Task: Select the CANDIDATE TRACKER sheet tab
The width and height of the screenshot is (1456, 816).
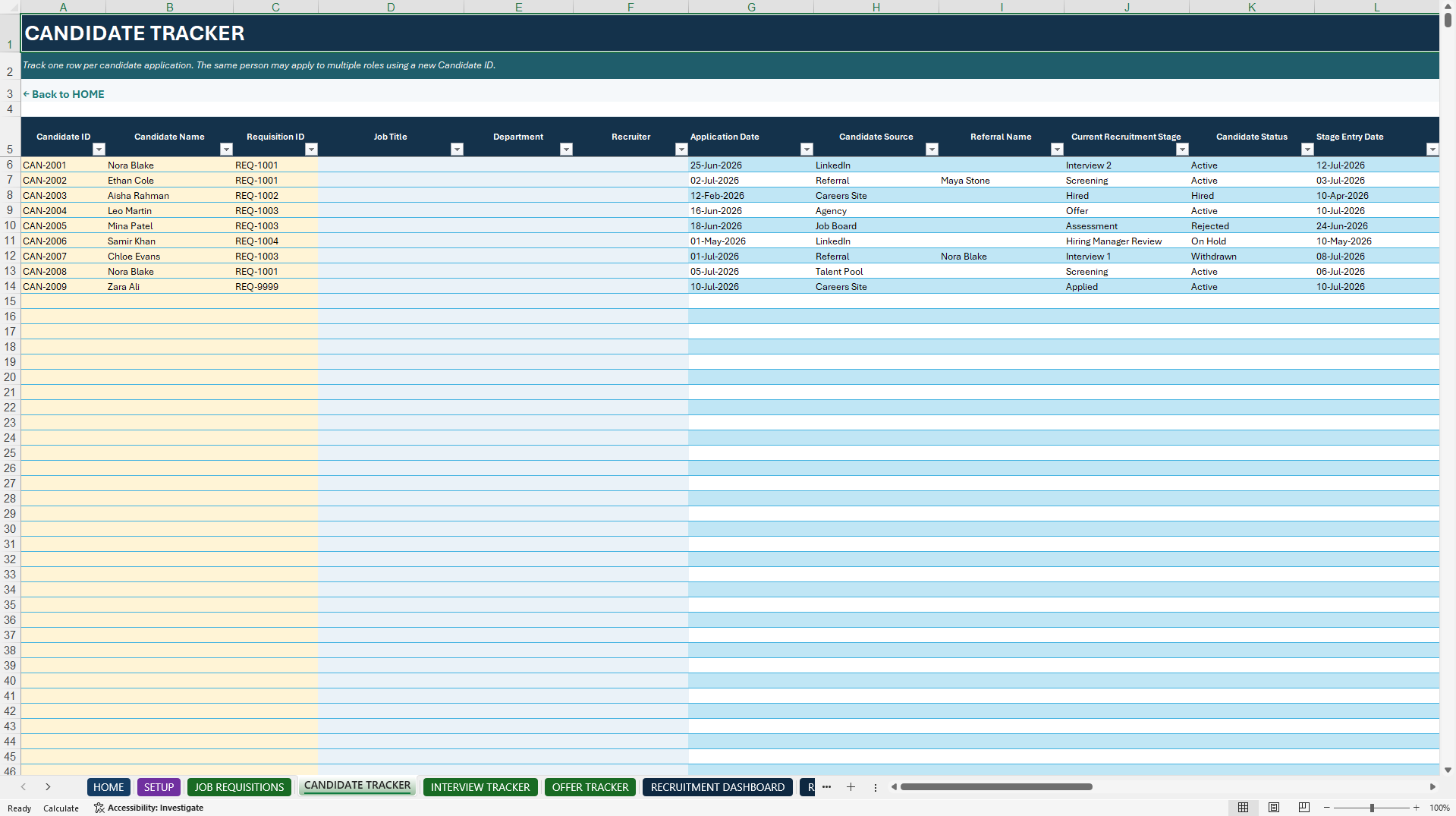Action: pos(357,786)
